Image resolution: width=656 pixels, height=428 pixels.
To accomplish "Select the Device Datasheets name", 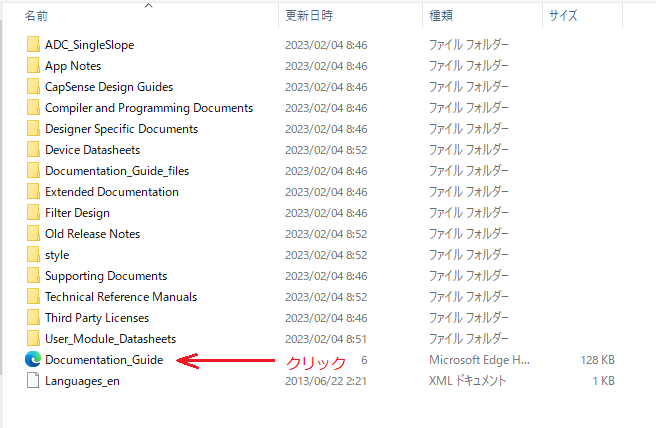I will (x=92, y=150).
